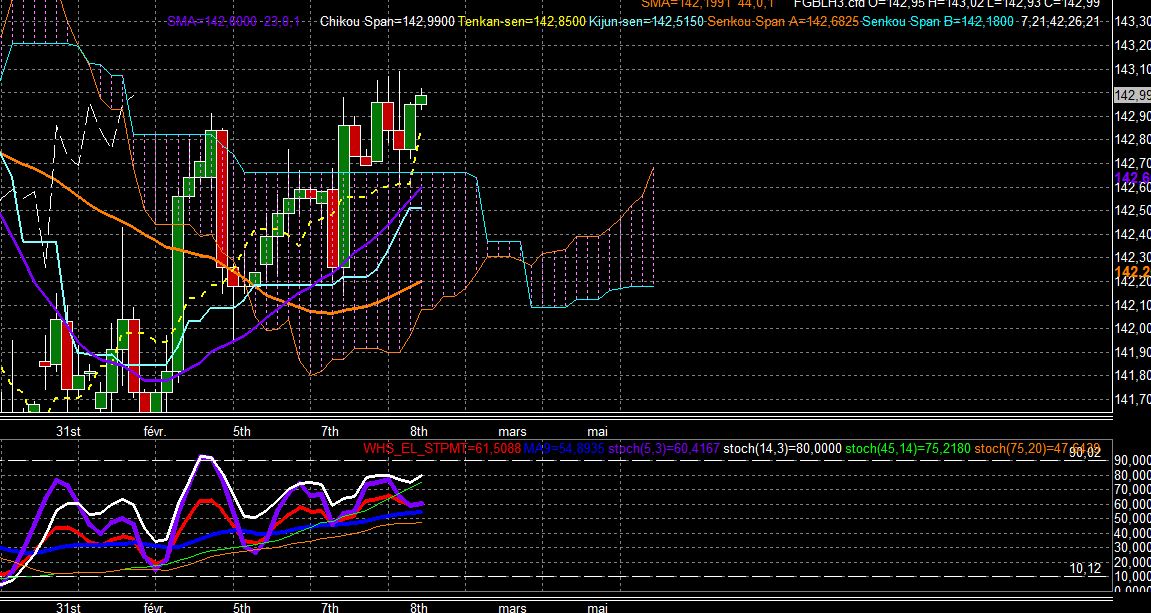
Task: Click the 8th date under the price chart
Action: tap(418, 432)
